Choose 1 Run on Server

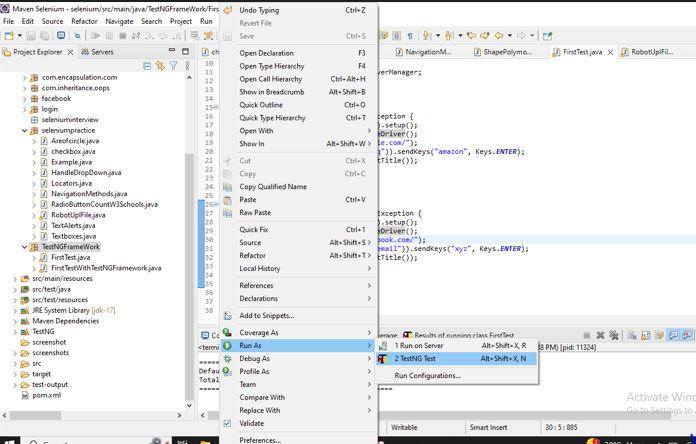coord(456,345)
